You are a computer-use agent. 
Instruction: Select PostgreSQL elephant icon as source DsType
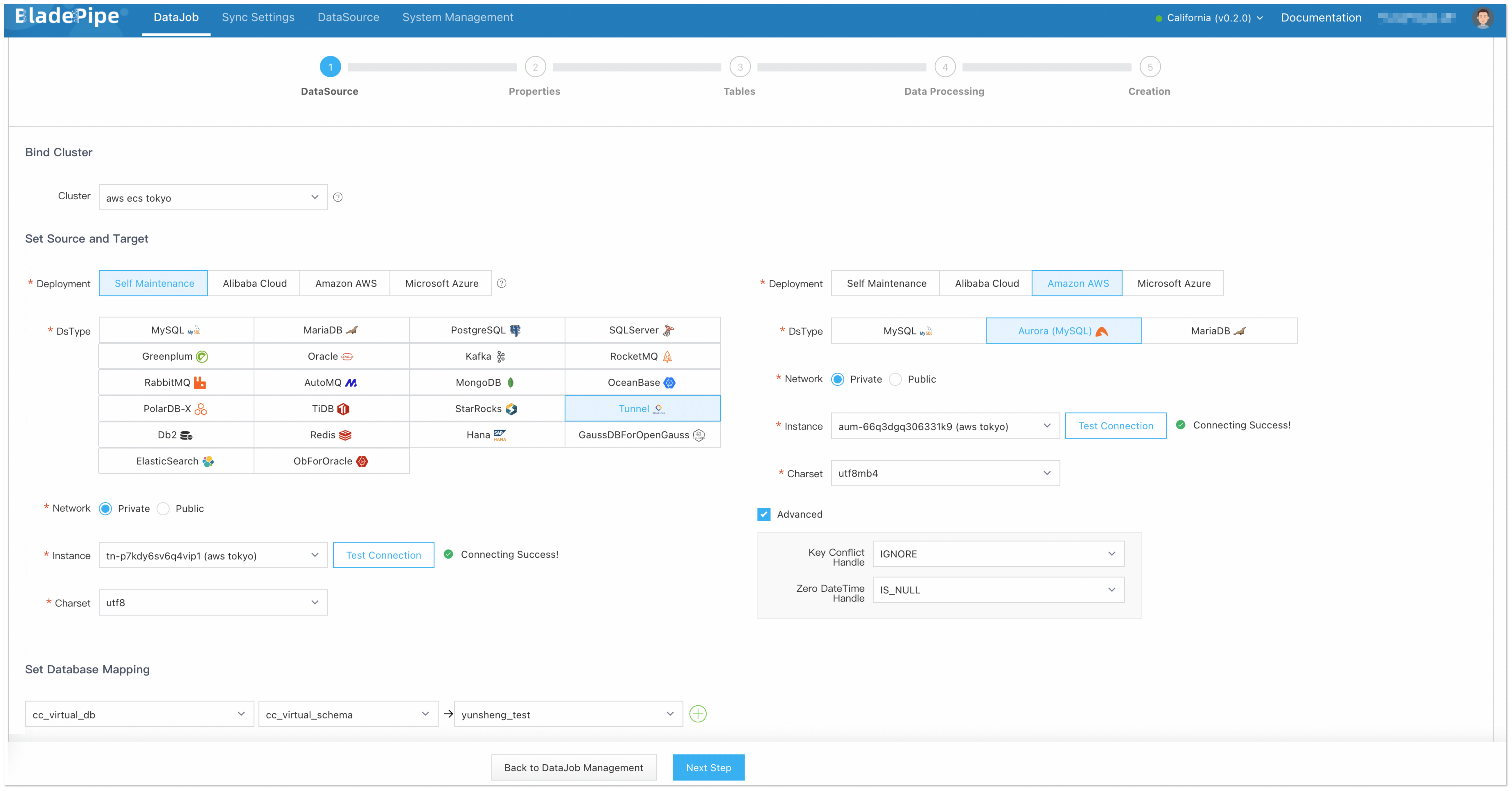click(515, 331)
